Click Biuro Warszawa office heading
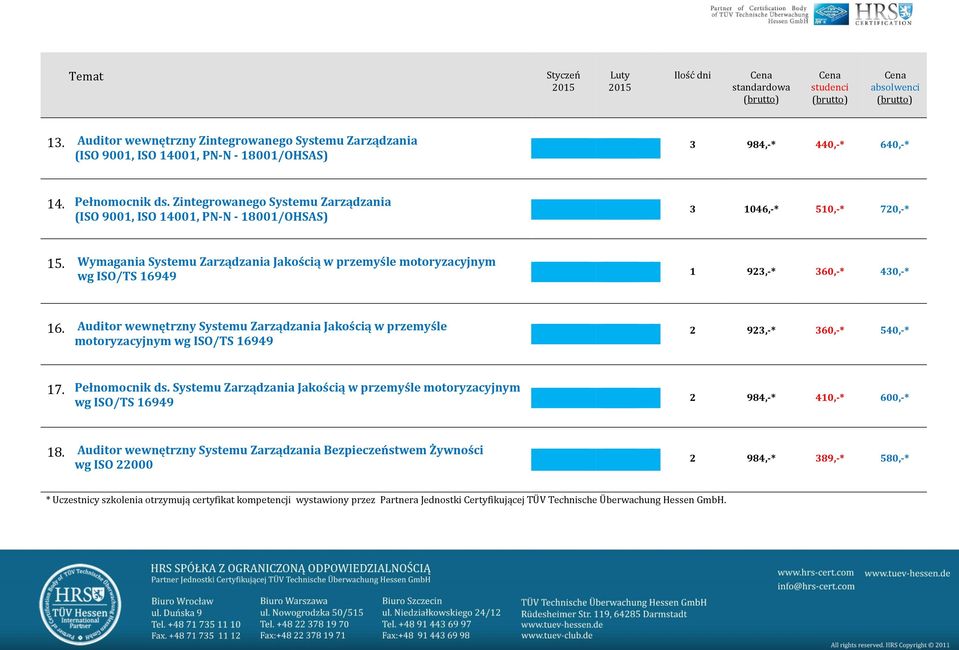This screenshot has width=959, height=650. click(294, 601)
